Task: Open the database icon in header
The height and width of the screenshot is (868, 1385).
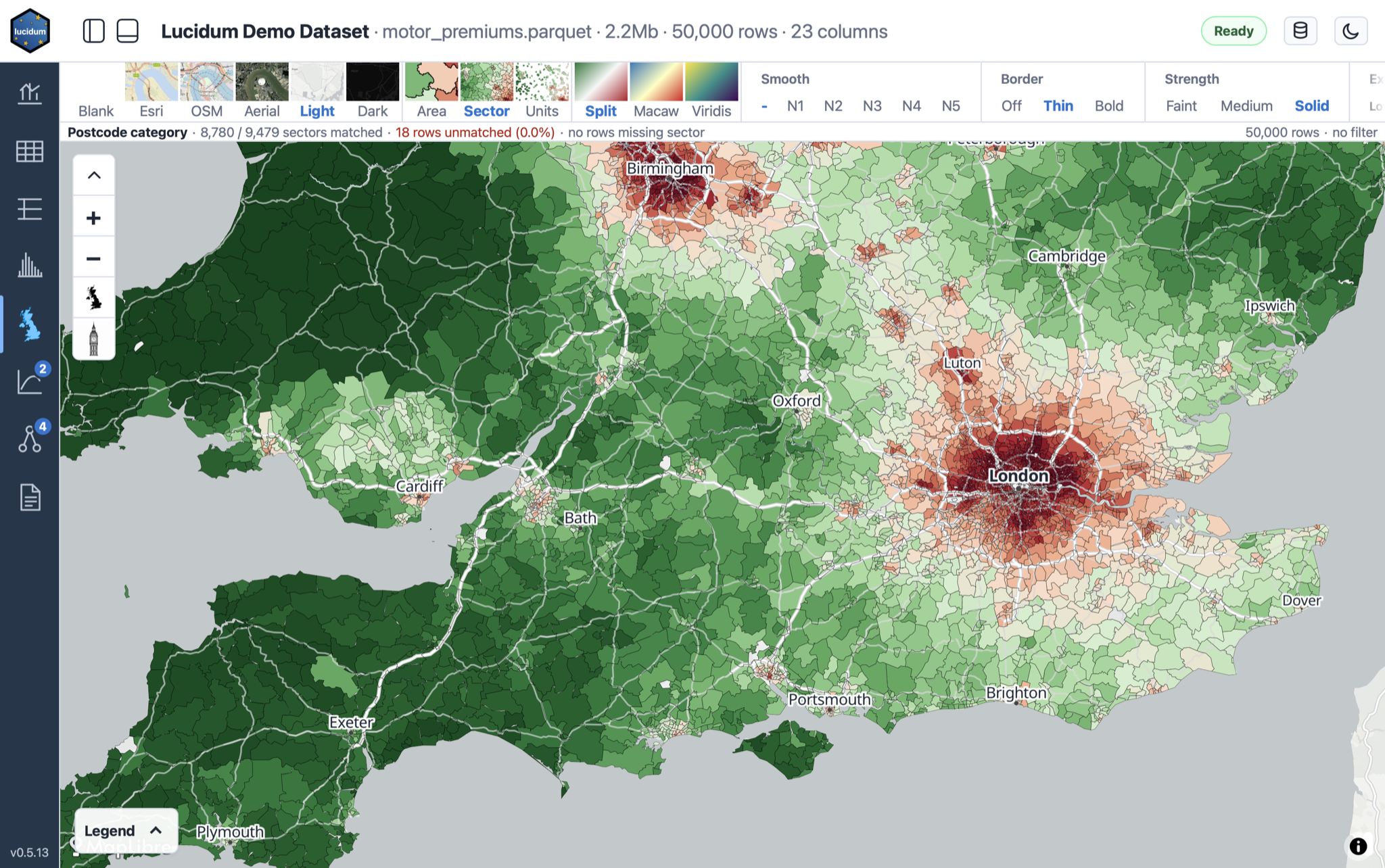Action: [x=1300, y=31]
